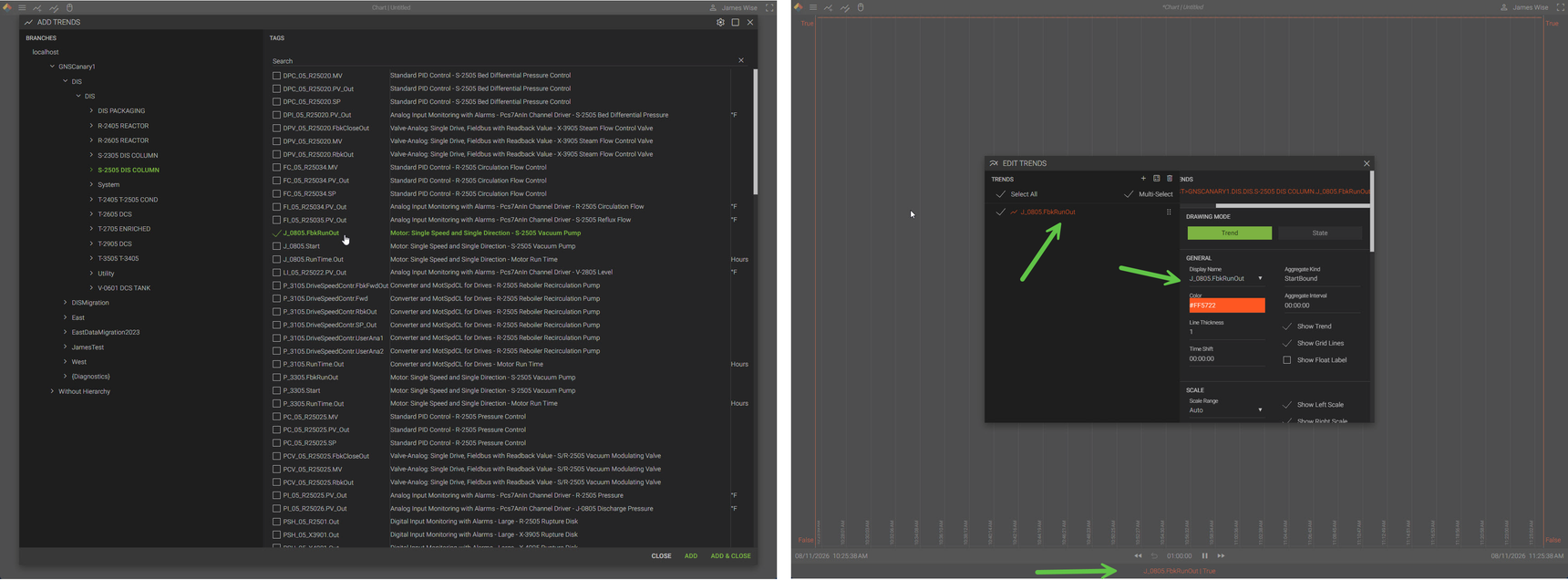The image size is (1568, 580).
Task: Click add-trends icon in left window toolbar
Action: point(37,7)
